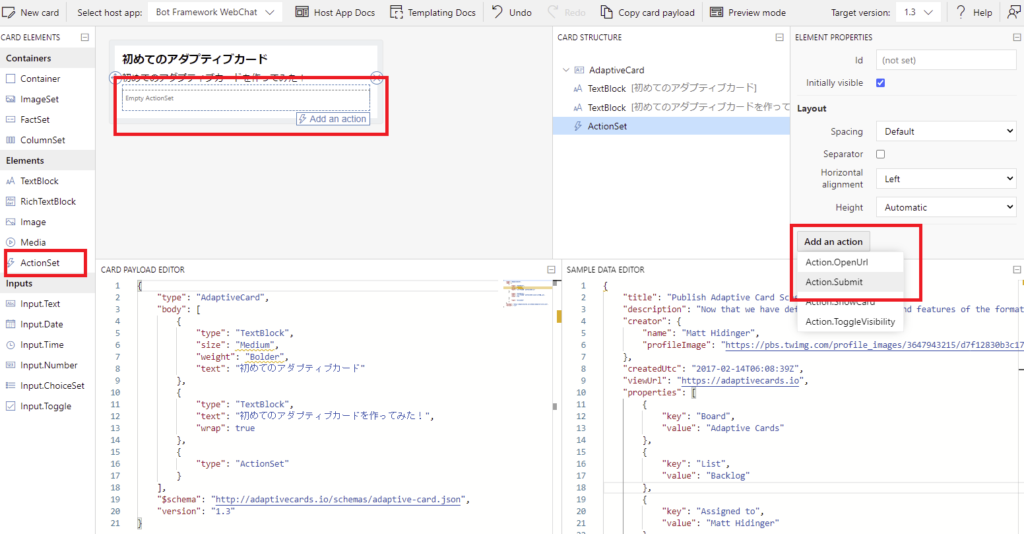Select the second TextBlock in card structure
The width and height of the screenshot is (1024, 534).
671,107
